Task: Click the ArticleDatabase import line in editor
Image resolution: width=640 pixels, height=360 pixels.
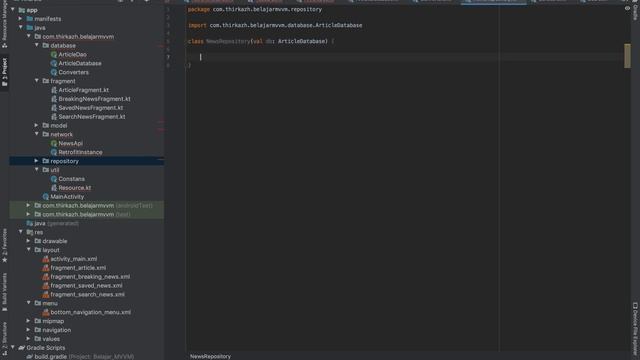Action: [275, 25]
